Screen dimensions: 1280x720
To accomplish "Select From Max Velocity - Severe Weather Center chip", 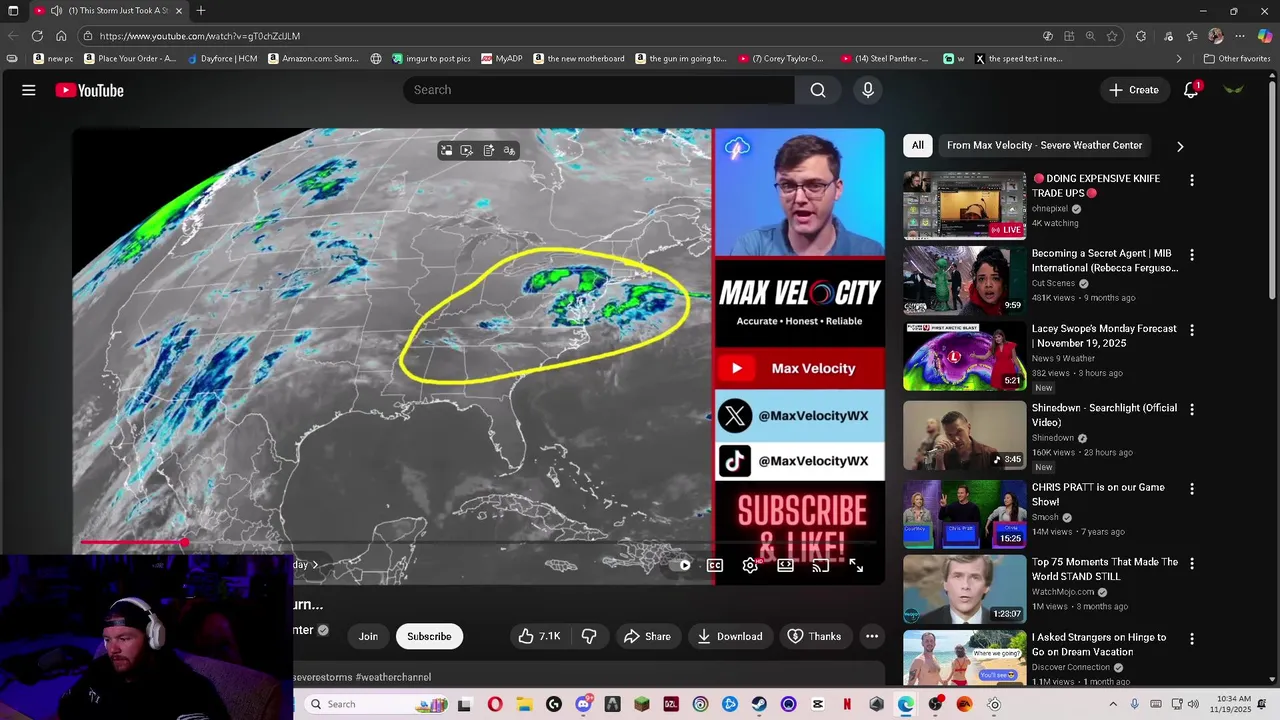I will point(1044,145).
